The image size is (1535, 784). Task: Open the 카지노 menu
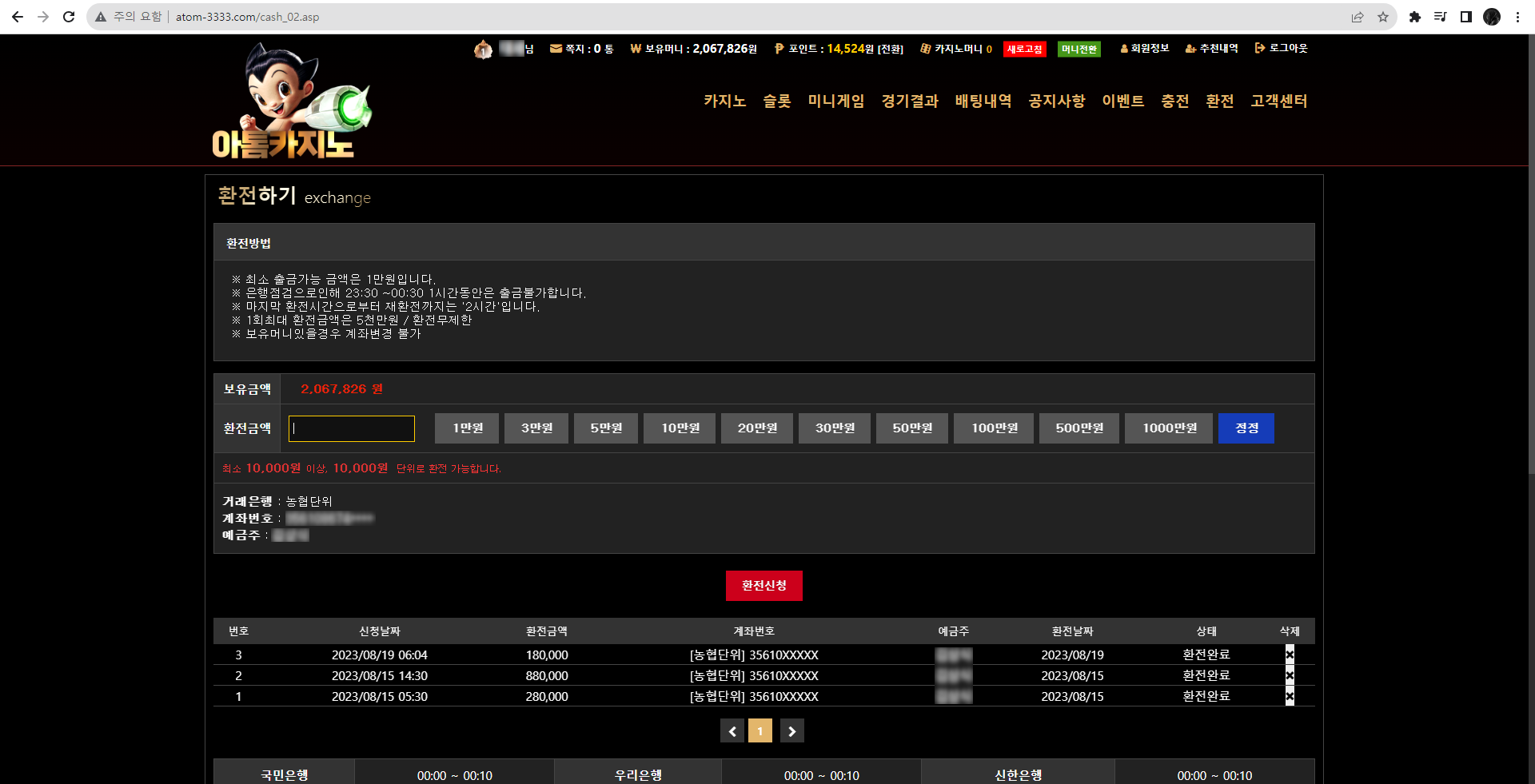725,101
